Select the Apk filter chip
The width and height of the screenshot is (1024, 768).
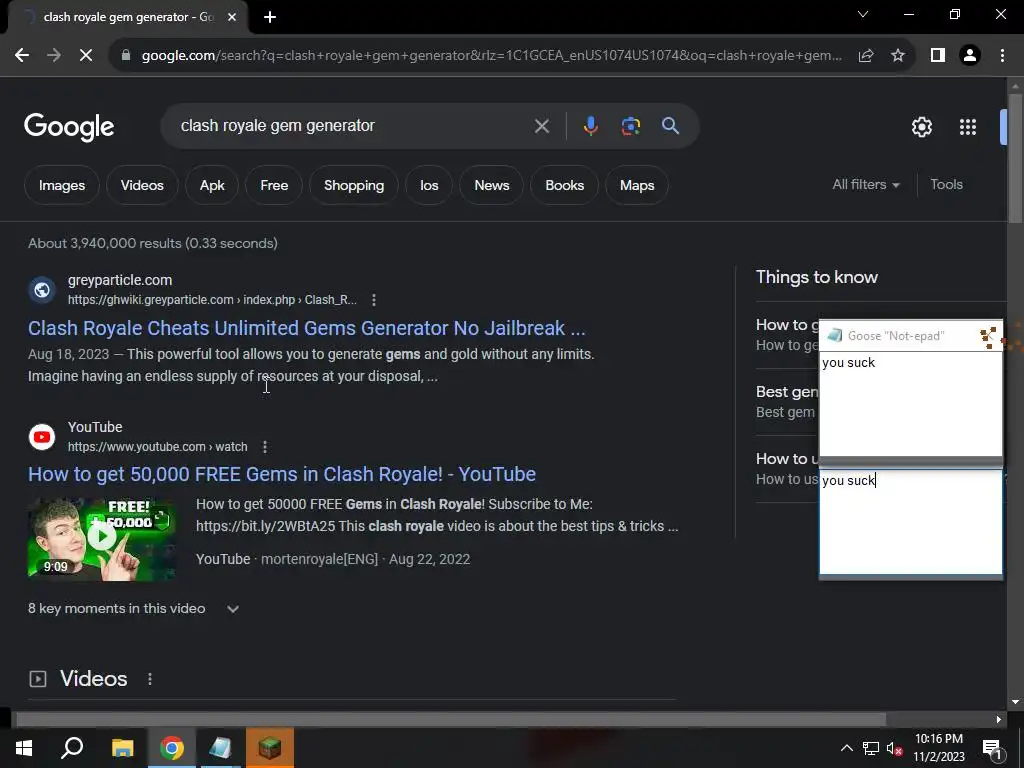(x=212, y=185)
